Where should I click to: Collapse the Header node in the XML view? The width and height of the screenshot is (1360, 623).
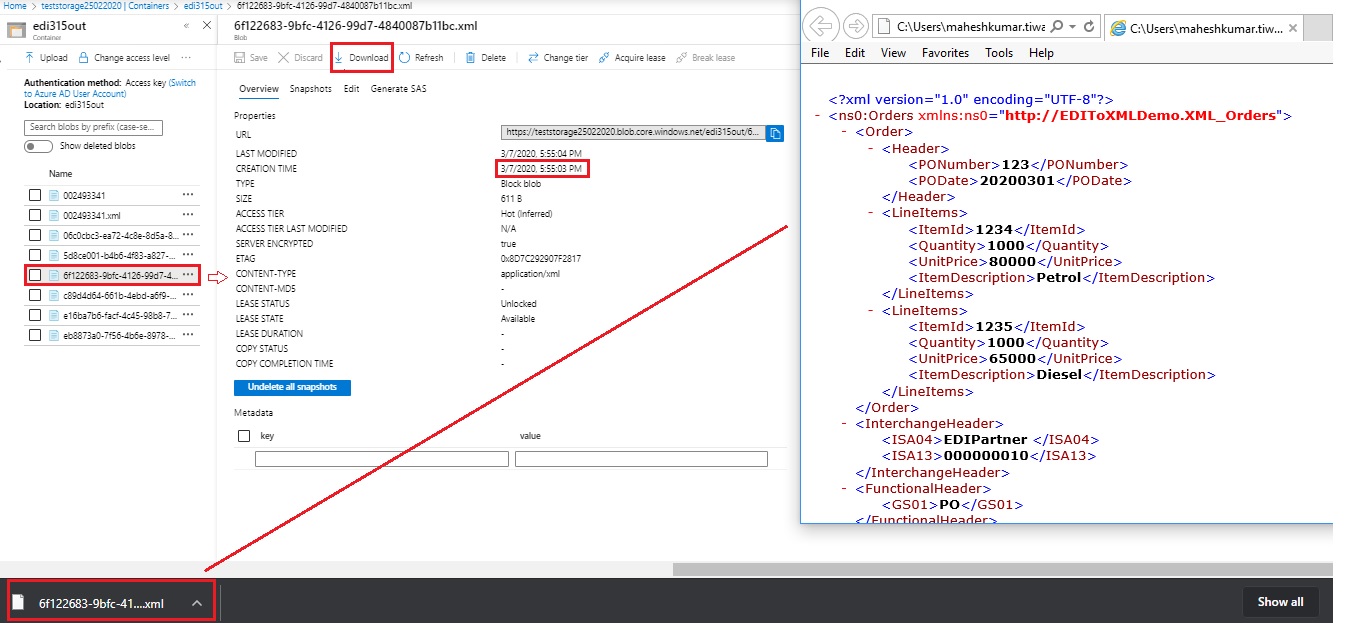coord(870,148)
